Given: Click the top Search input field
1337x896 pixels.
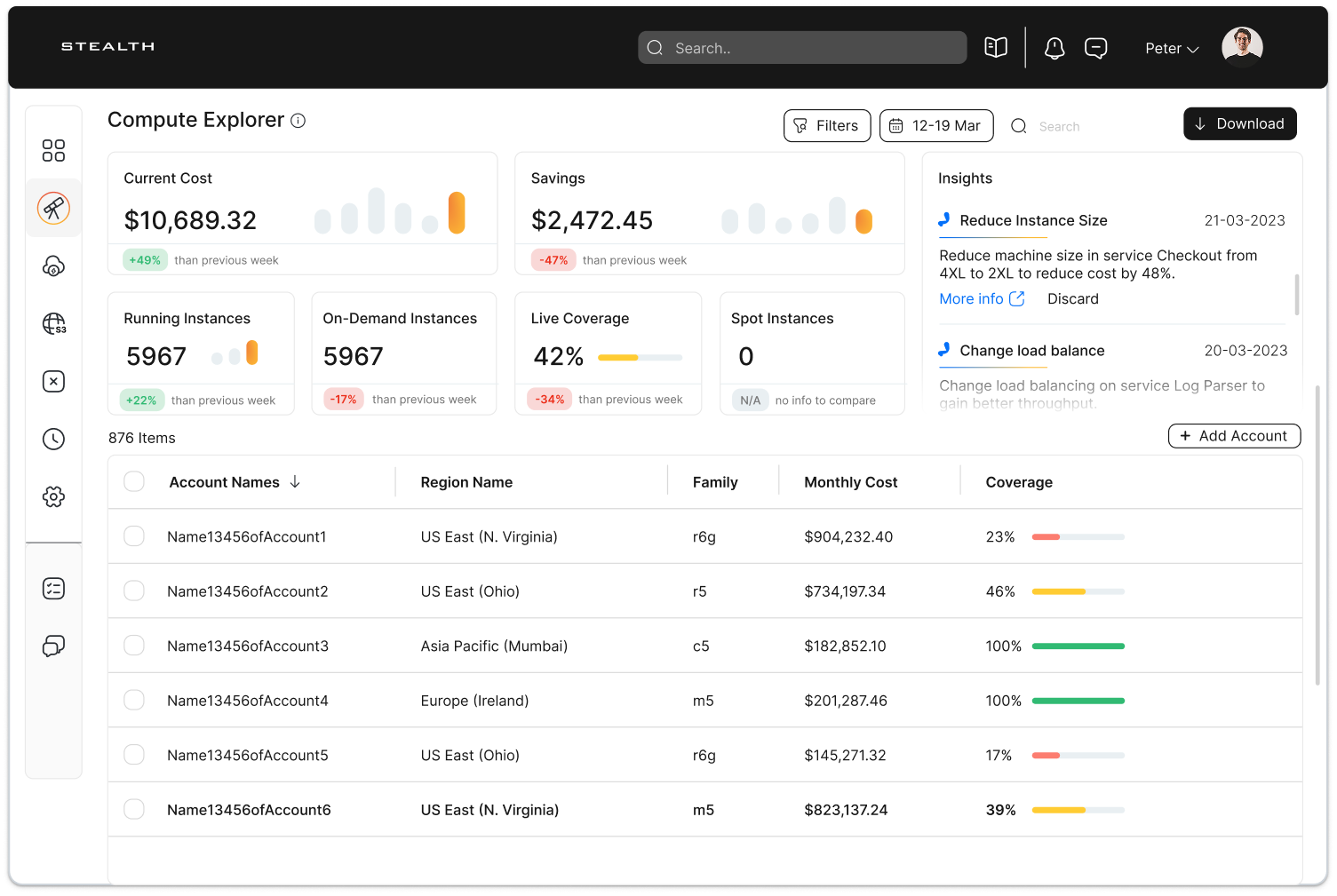Looking at the screenshot, I should click(802, 48).
